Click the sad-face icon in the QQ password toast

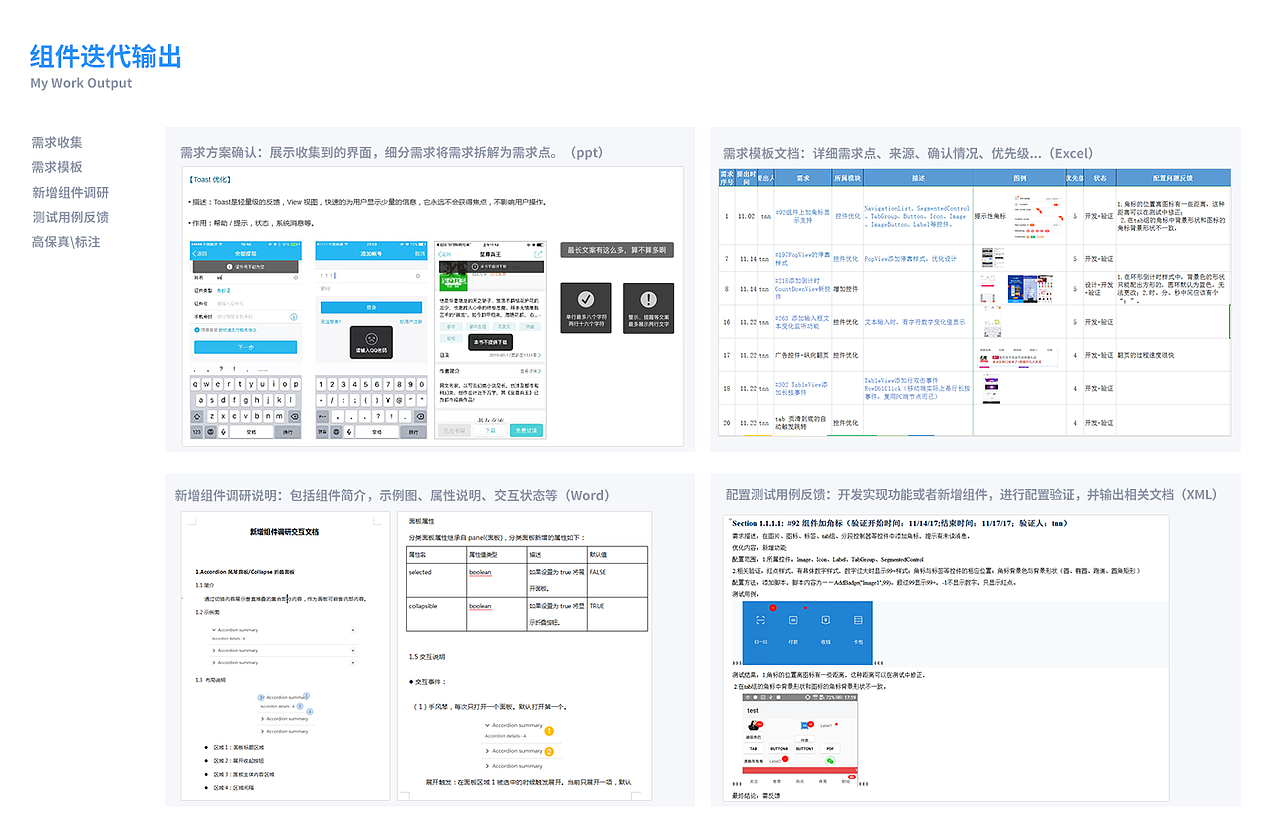[371, 339]
